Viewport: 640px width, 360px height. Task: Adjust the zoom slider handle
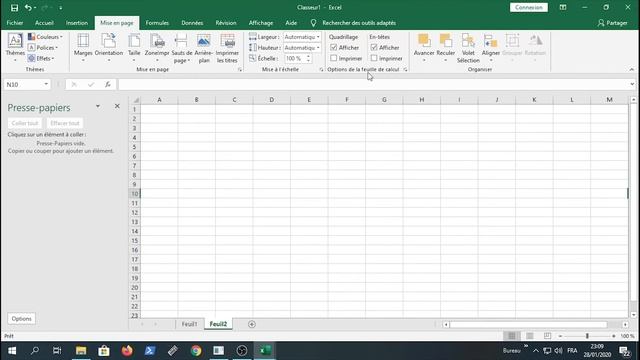tap(587, 336)
